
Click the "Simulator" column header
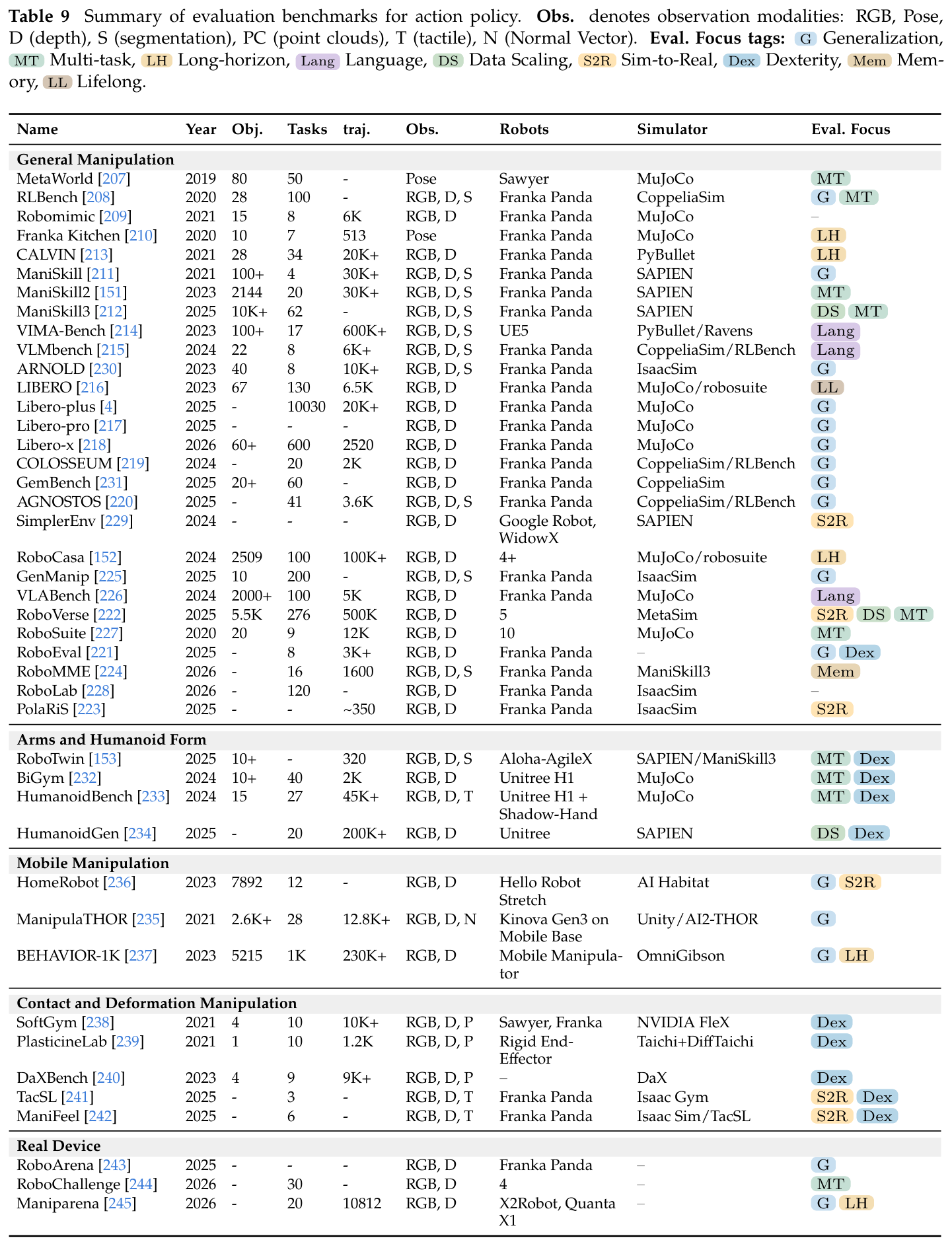point(672,129)
